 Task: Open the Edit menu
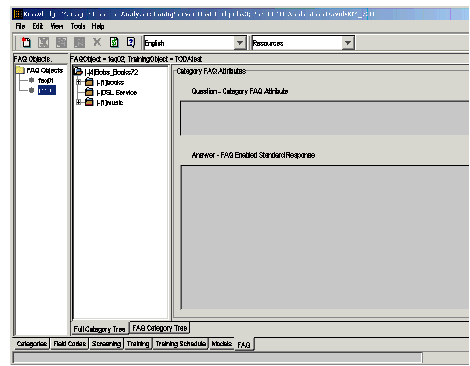point(38,26)
